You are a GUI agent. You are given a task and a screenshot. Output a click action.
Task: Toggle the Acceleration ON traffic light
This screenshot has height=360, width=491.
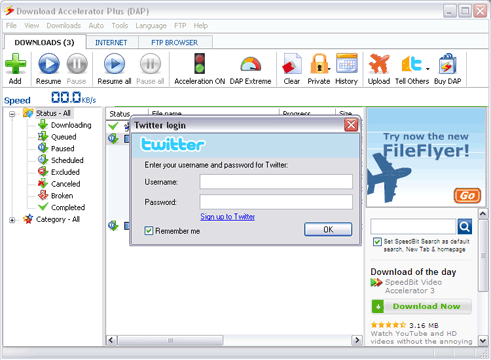pos(199,64)
